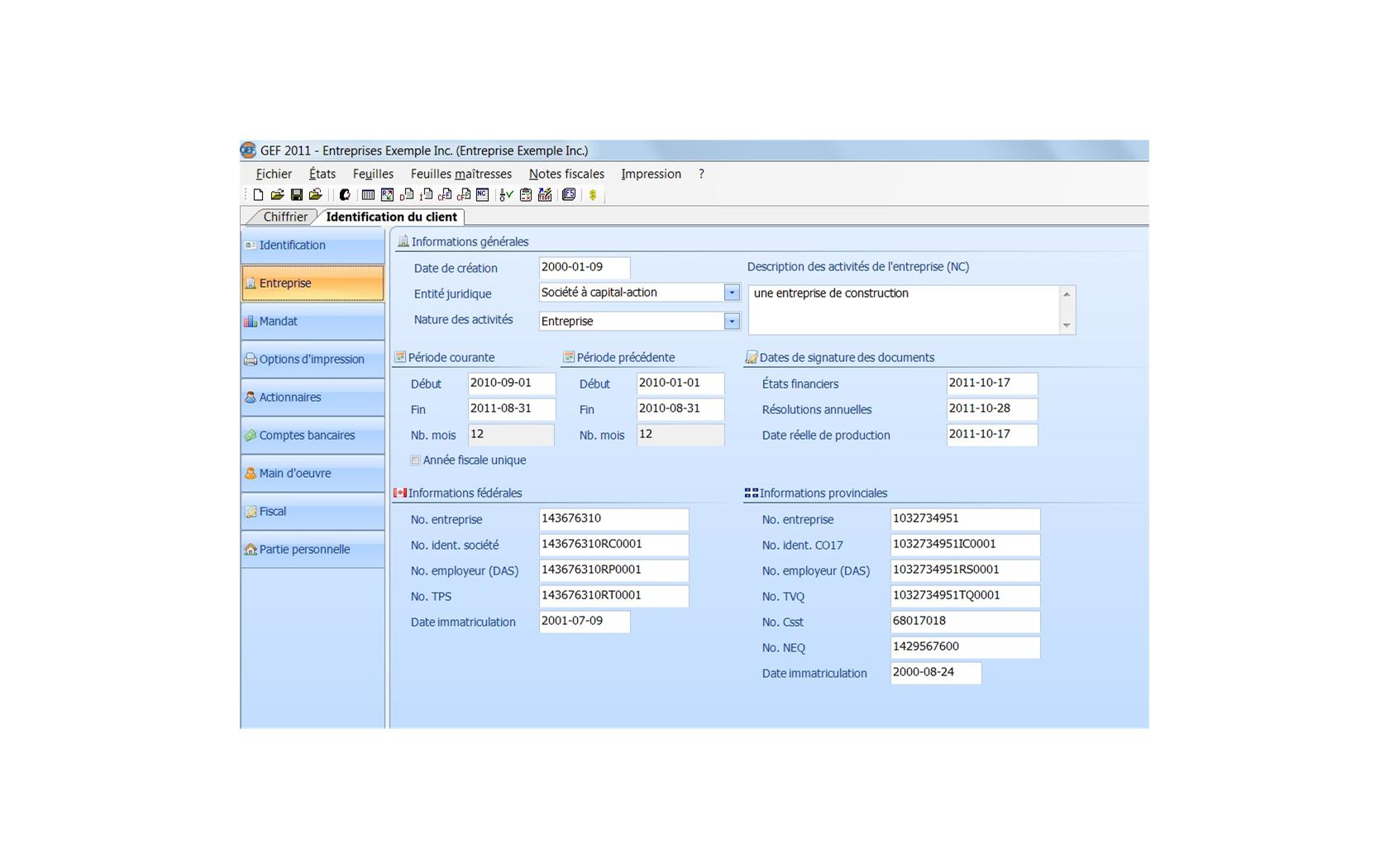Click the head silhouette toolbar icon
The image size is (1389, 868).
point(345,195)
